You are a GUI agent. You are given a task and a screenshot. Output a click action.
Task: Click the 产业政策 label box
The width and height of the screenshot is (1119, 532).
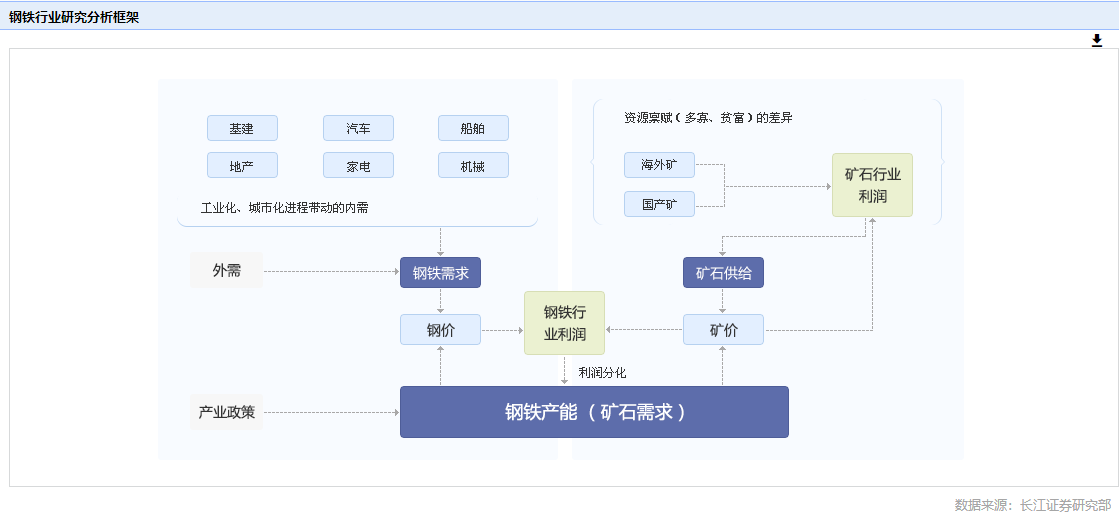[x=227, y=412]
